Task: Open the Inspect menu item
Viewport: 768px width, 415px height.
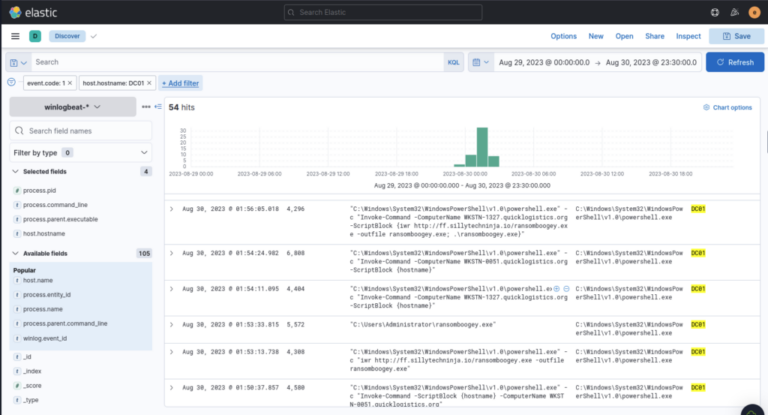Action: [688, 36]
